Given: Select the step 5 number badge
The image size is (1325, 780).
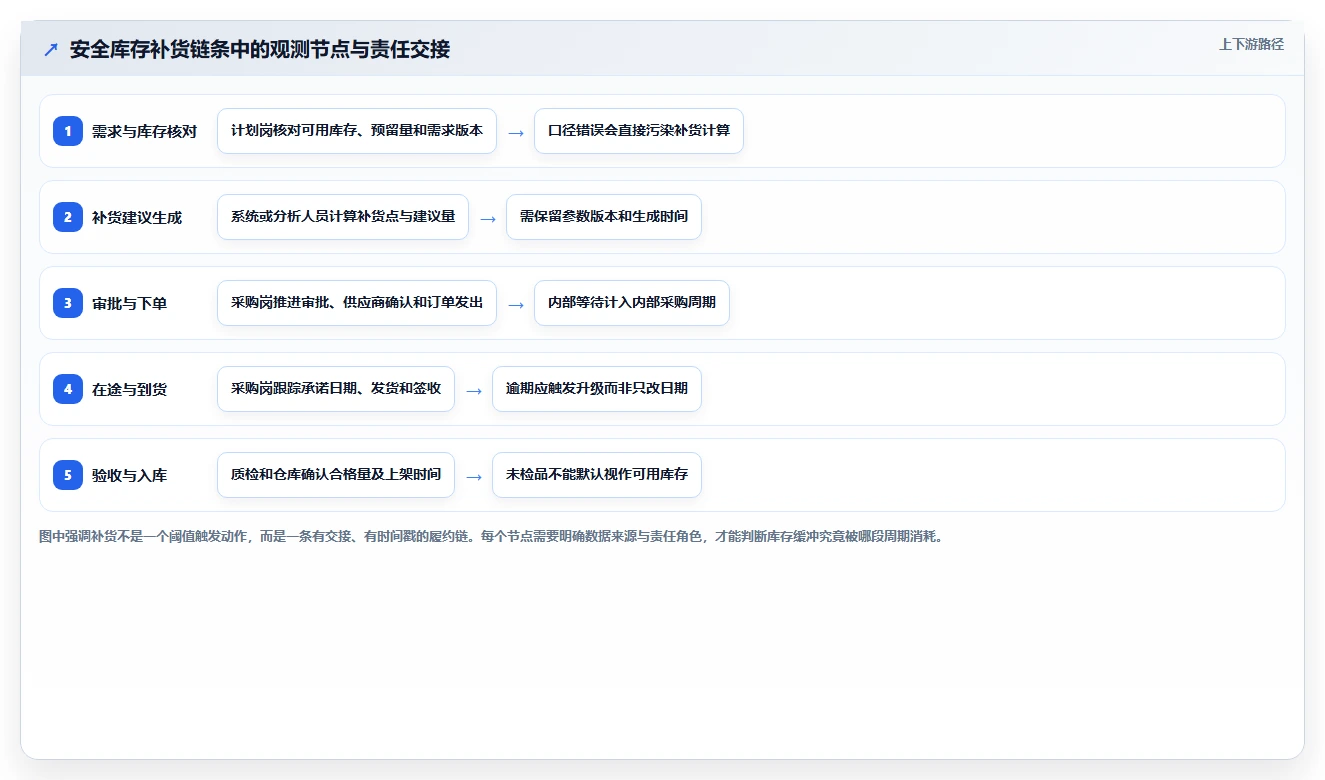Looking at the screenshot, I should click(68, 475).
